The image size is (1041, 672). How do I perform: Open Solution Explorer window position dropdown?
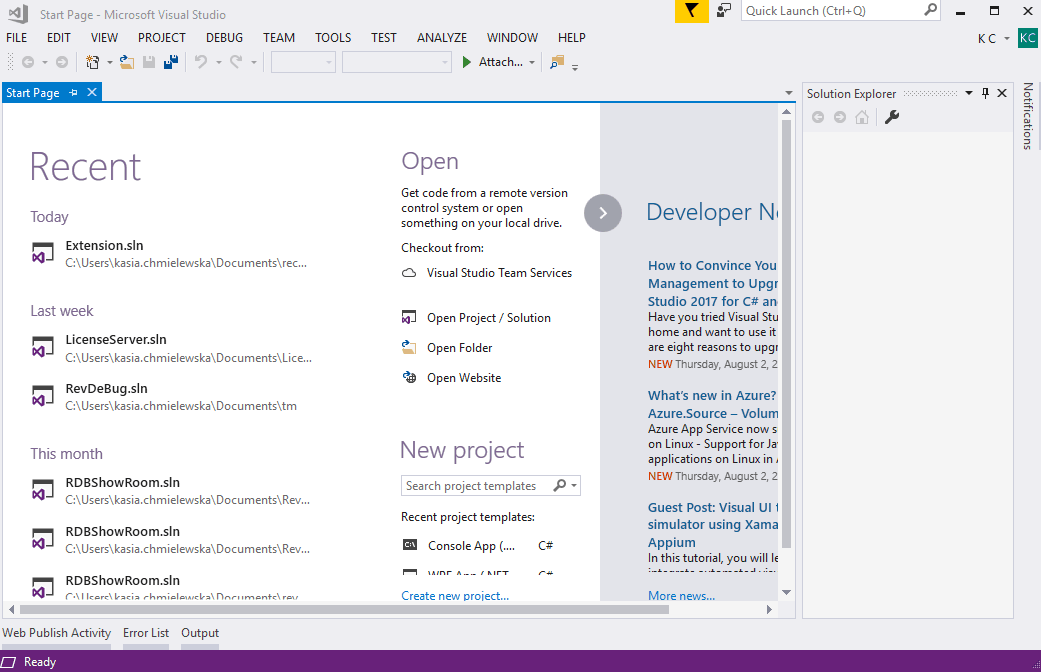point(969,93)
